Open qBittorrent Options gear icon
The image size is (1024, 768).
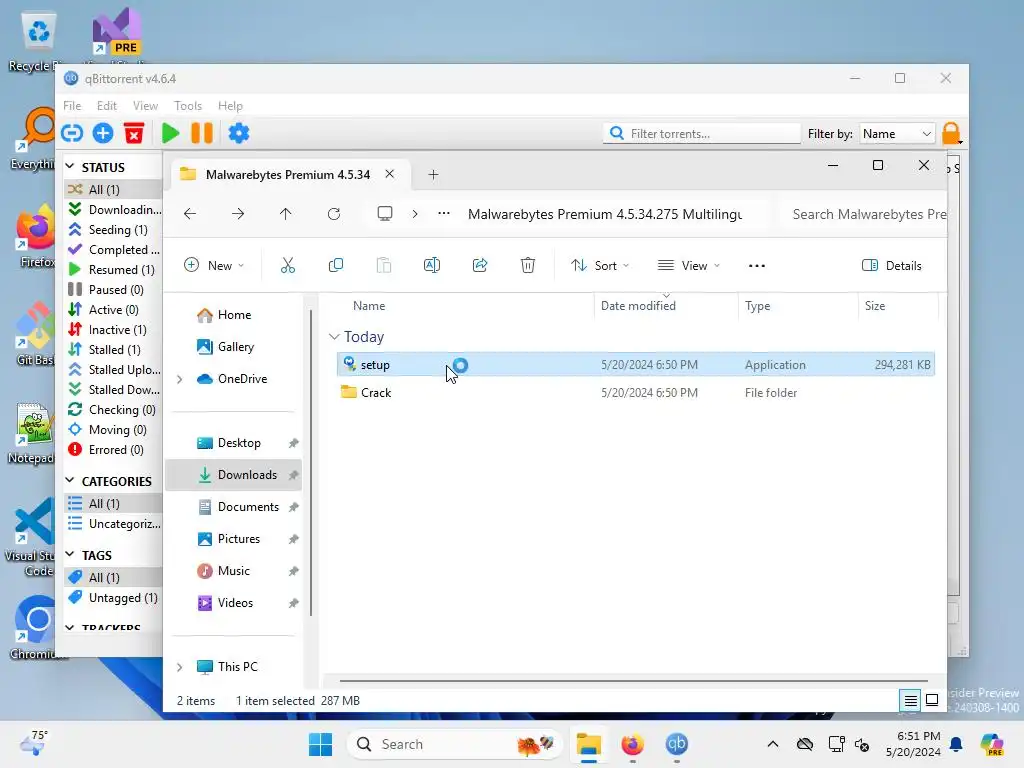(239, 133)
